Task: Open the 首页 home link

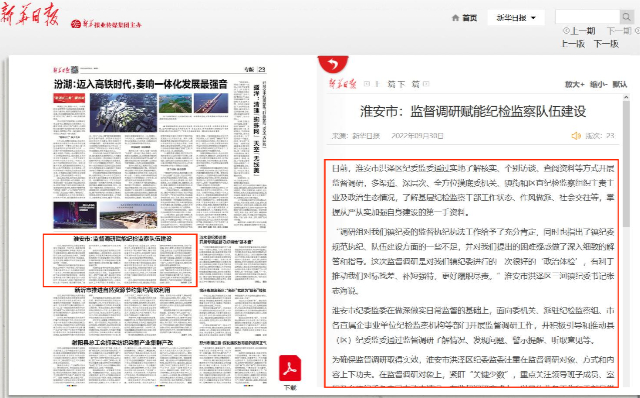Action: pyautogui.click(x=469, y=18)
